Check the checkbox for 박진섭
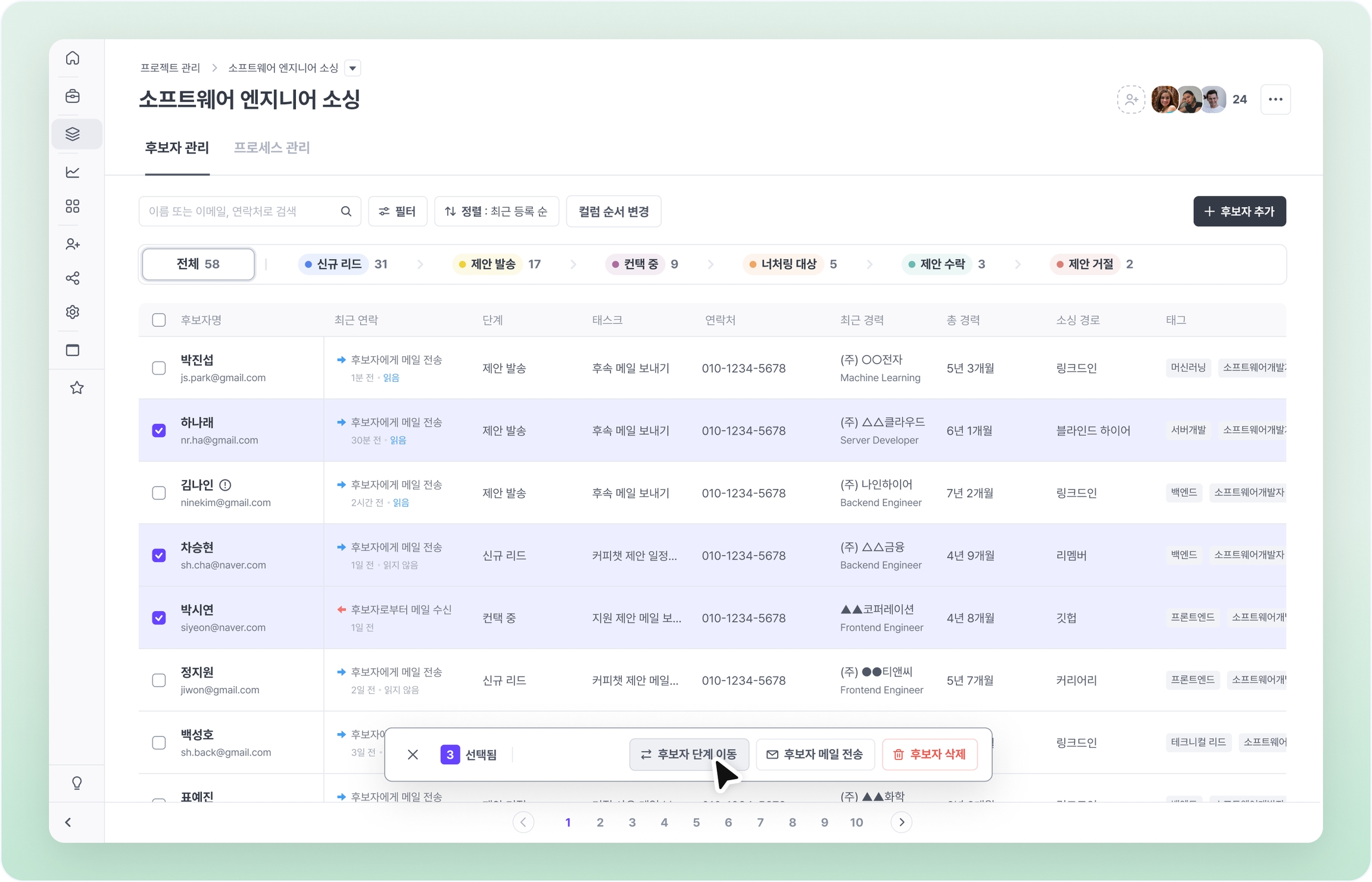Viewport: 1372px width, 882px height. 159,368
